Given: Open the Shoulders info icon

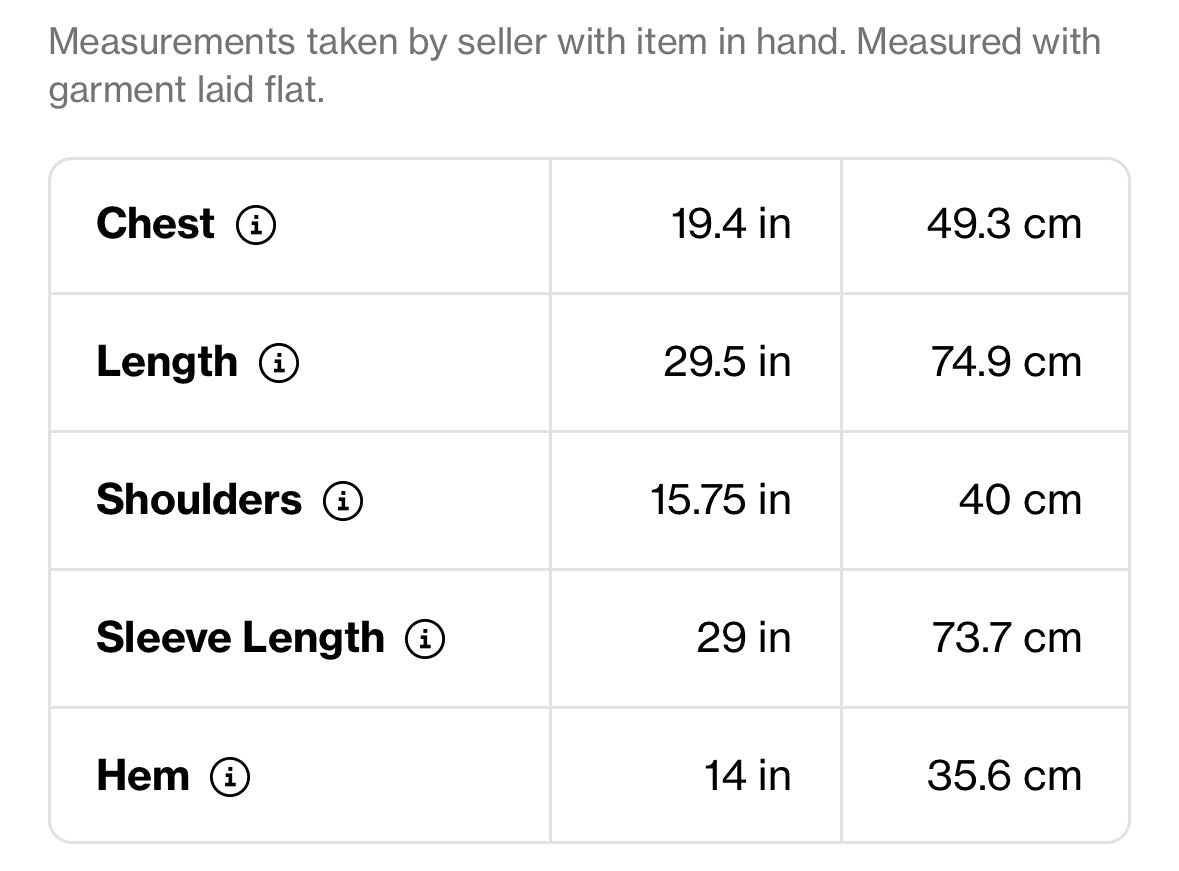Looking at the screenshot, I should click(343, 501).
